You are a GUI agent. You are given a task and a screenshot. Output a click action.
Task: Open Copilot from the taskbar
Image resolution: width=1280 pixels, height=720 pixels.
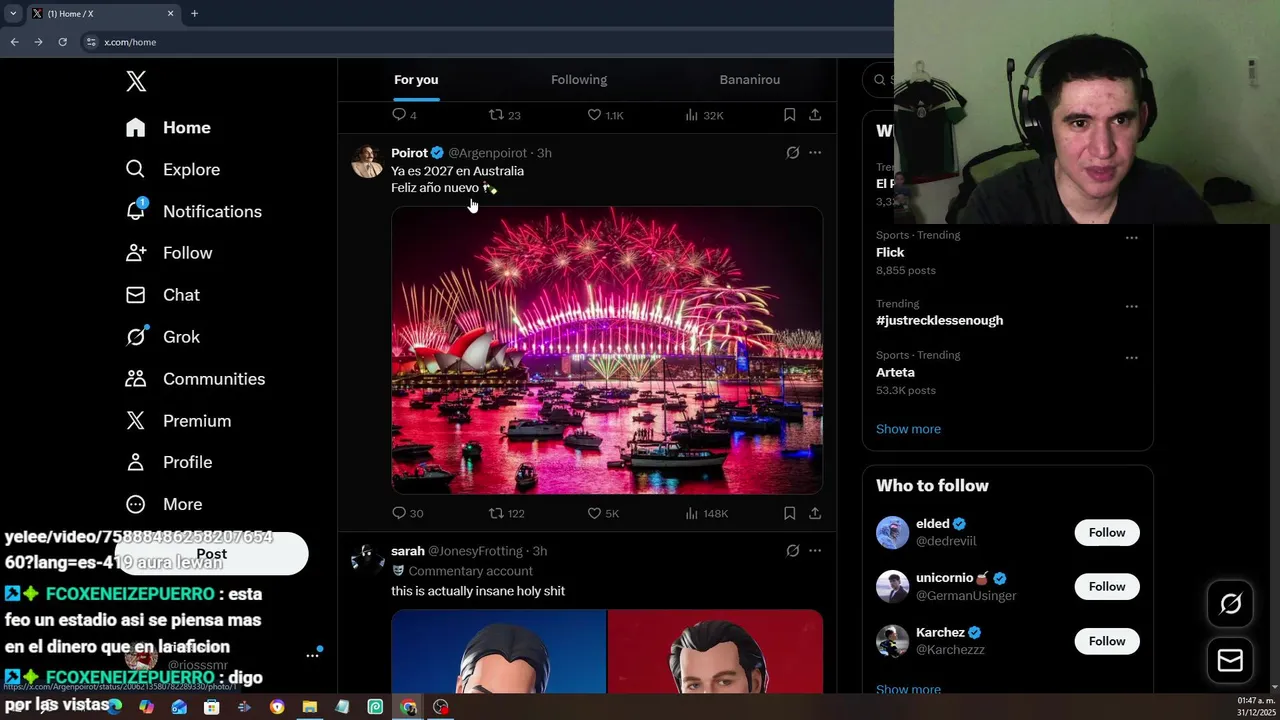point(147,707)
